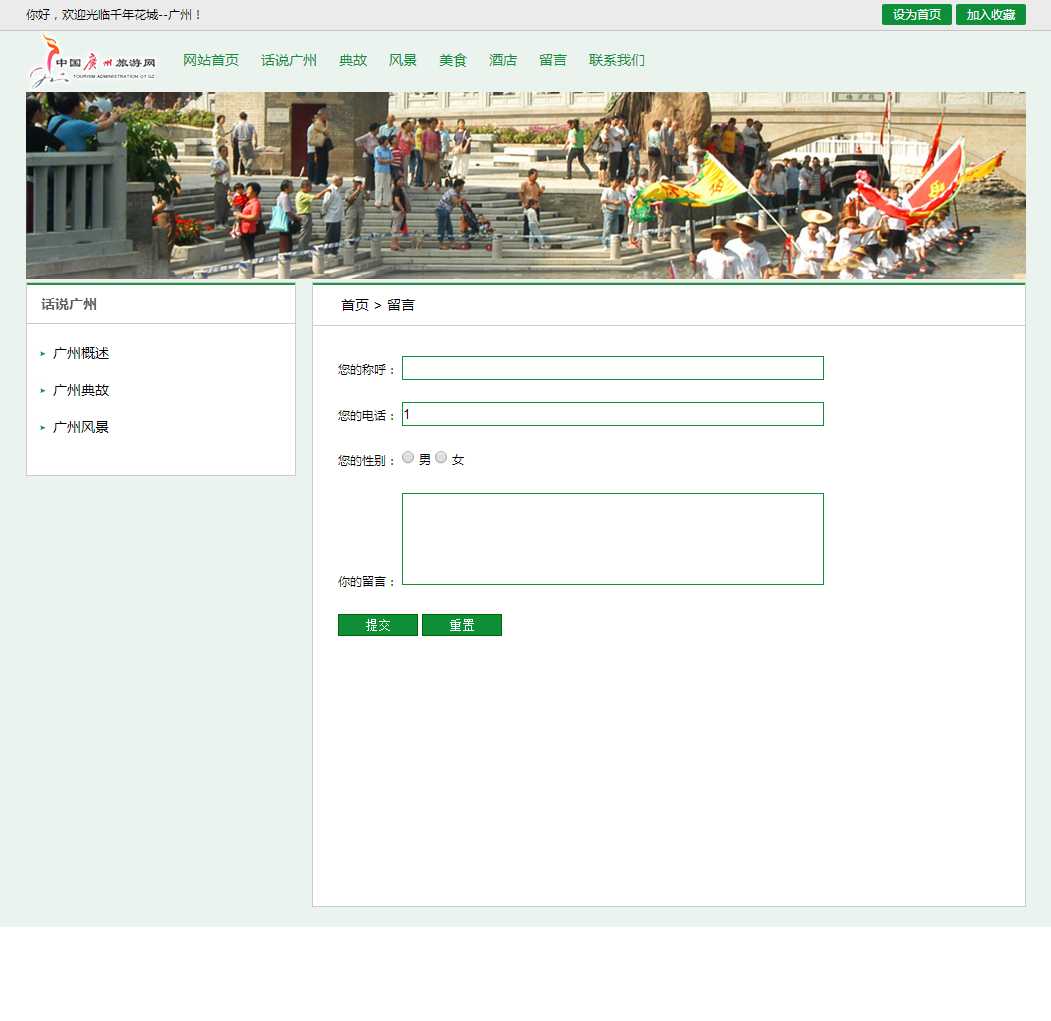Open the 典故 navigation item
This screenshot has height=1021, width=1051.
tap(353, 60)
